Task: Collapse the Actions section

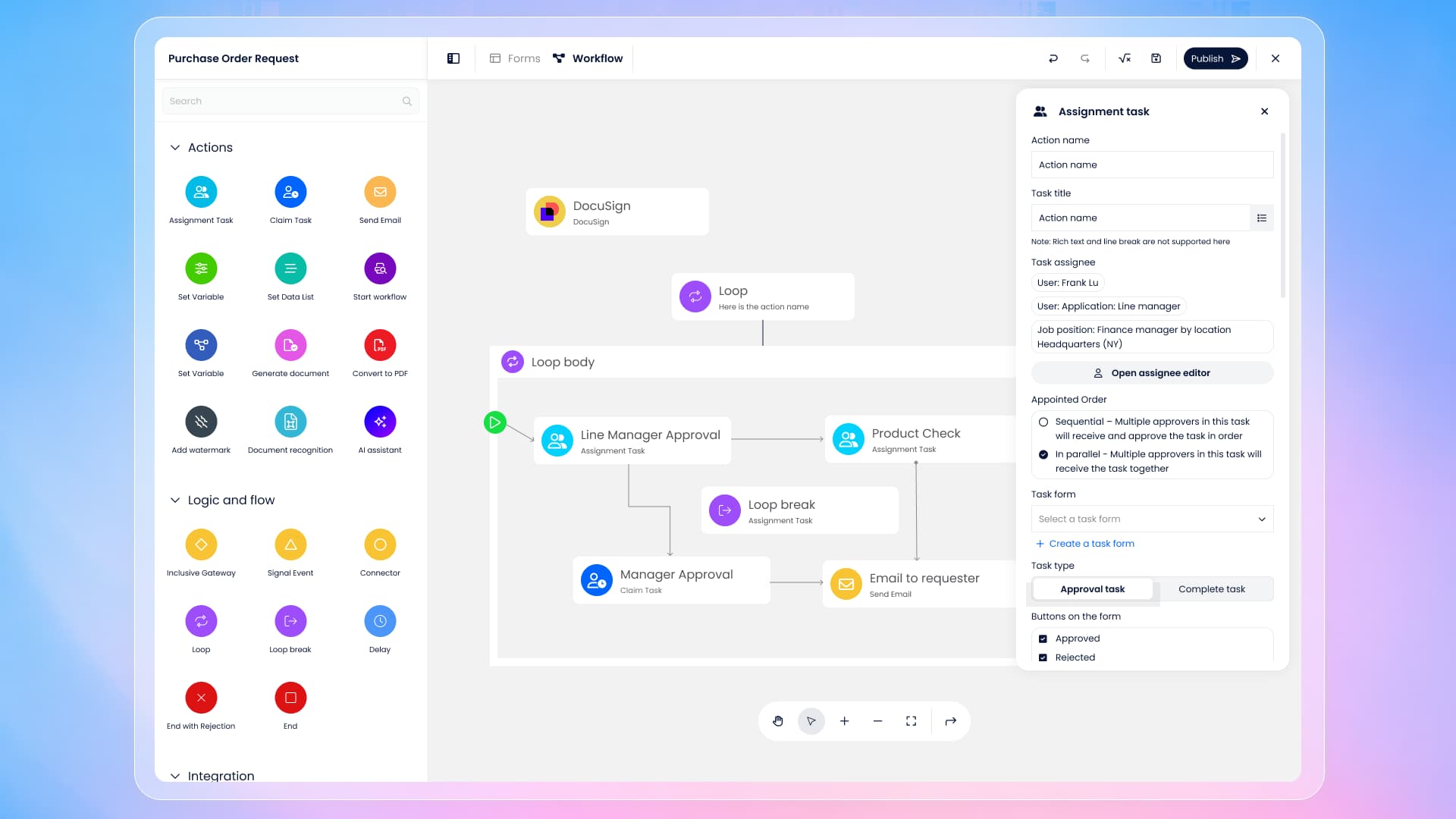Action: point(175,147)
